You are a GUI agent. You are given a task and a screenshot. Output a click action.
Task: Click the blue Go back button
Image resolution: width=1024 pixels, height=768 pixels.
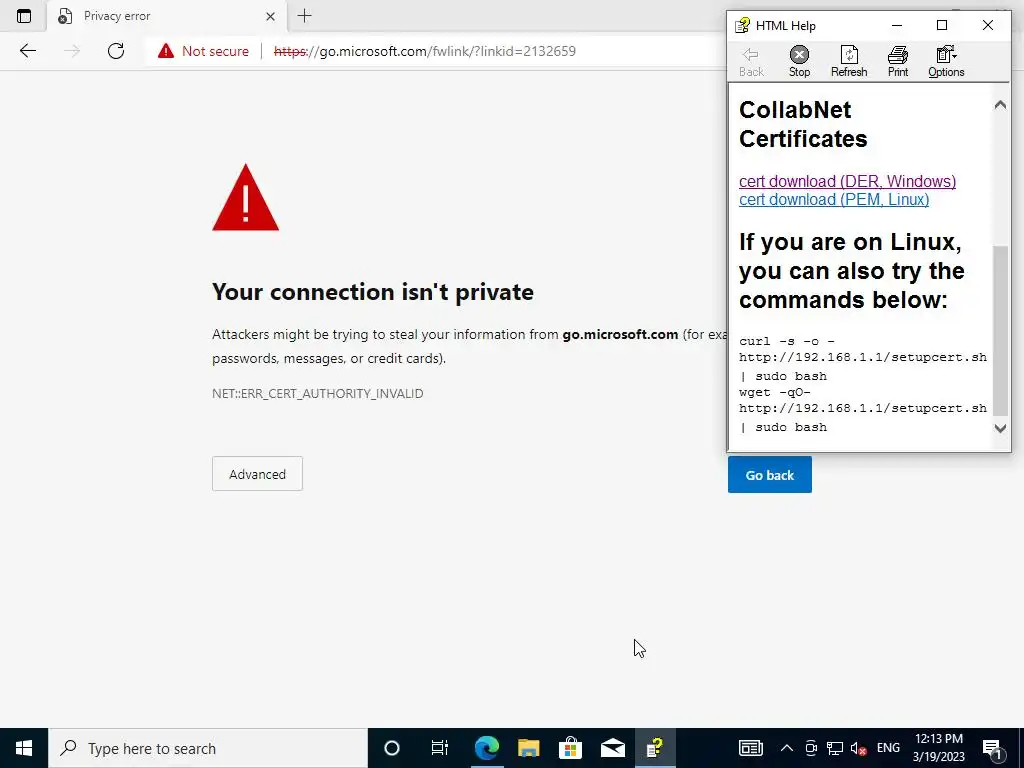769,475
